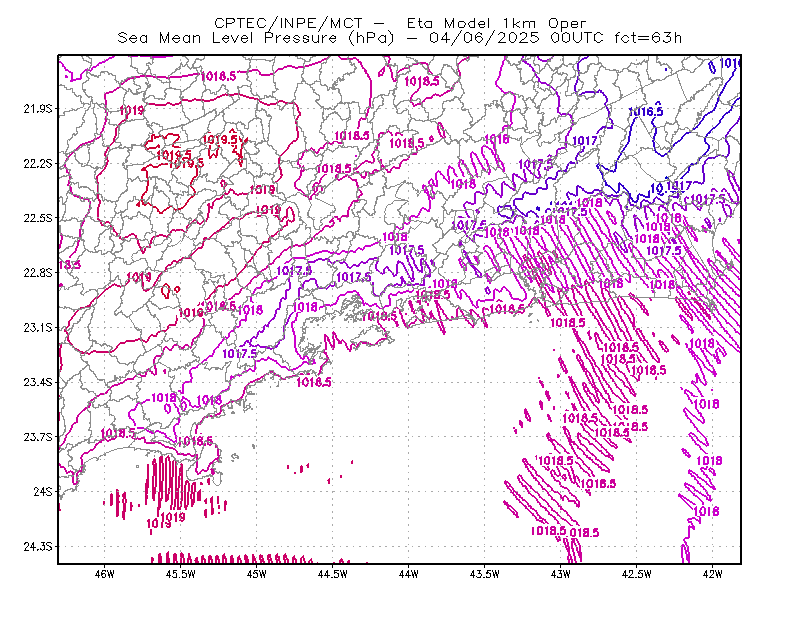Screen dimensions: 800x618
Task: Click the 22.5S latitude axis label
Action: pyautogui.click(x=38, y=218)
